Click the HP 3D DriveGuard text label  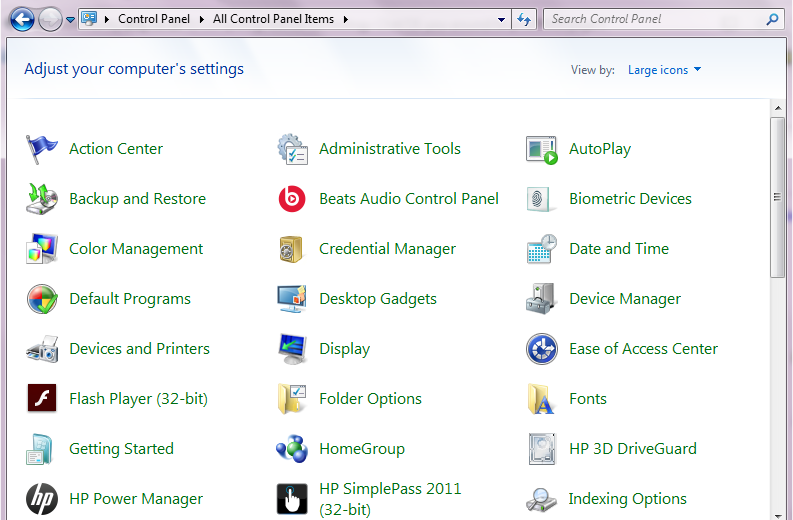(x=633, y=449)
